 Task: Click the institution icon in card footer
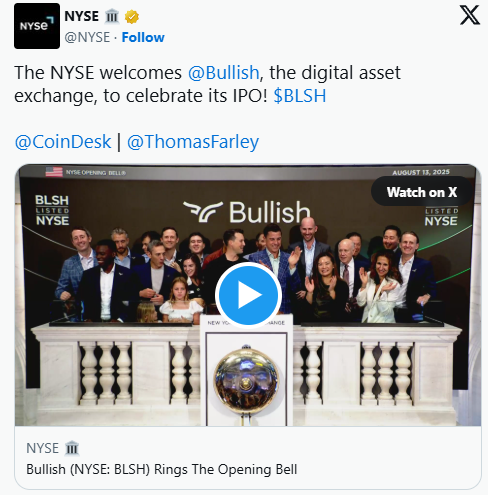[72, 448]
